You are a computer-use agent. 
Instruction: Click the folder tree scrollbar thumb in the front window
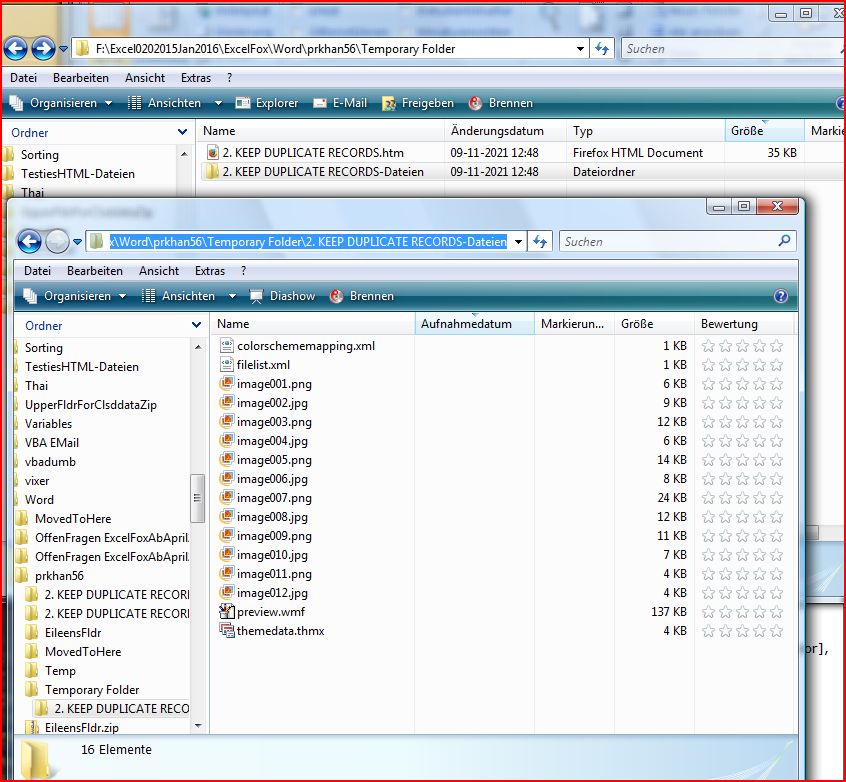[x=197, y=498]
